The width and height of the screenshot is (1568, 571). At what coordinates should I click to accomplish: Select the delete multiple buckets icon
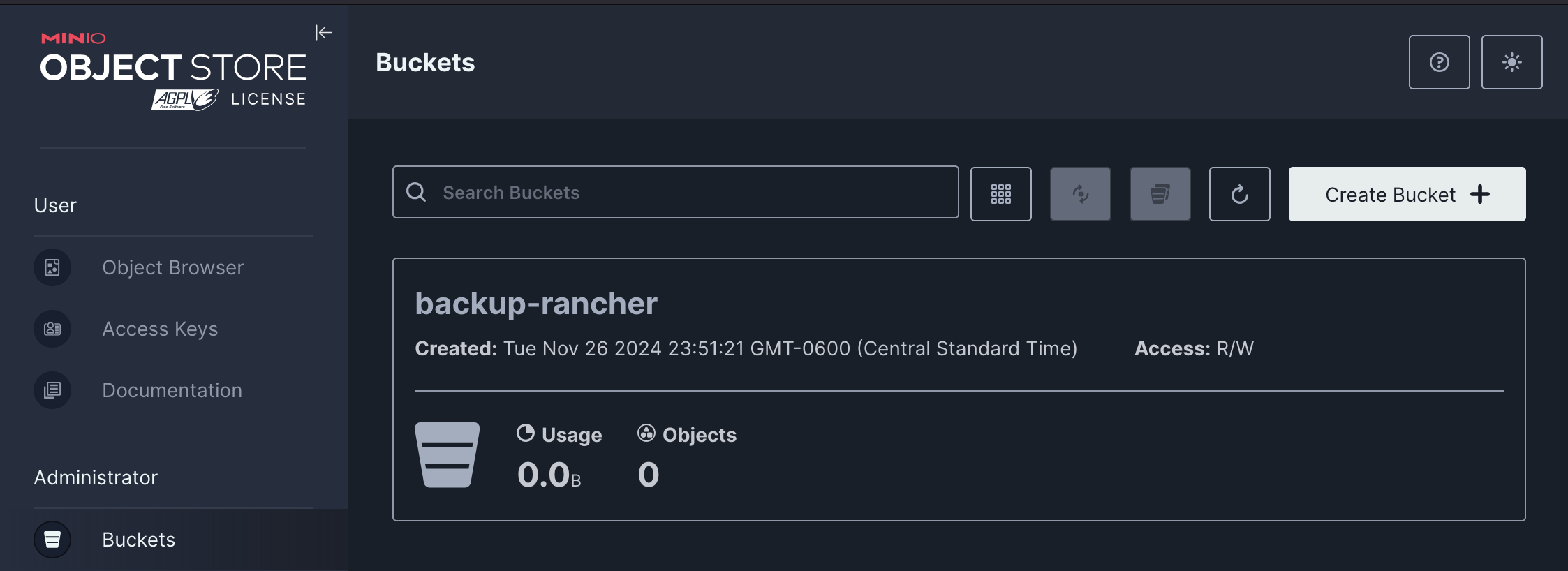[x=1160, y=194]
